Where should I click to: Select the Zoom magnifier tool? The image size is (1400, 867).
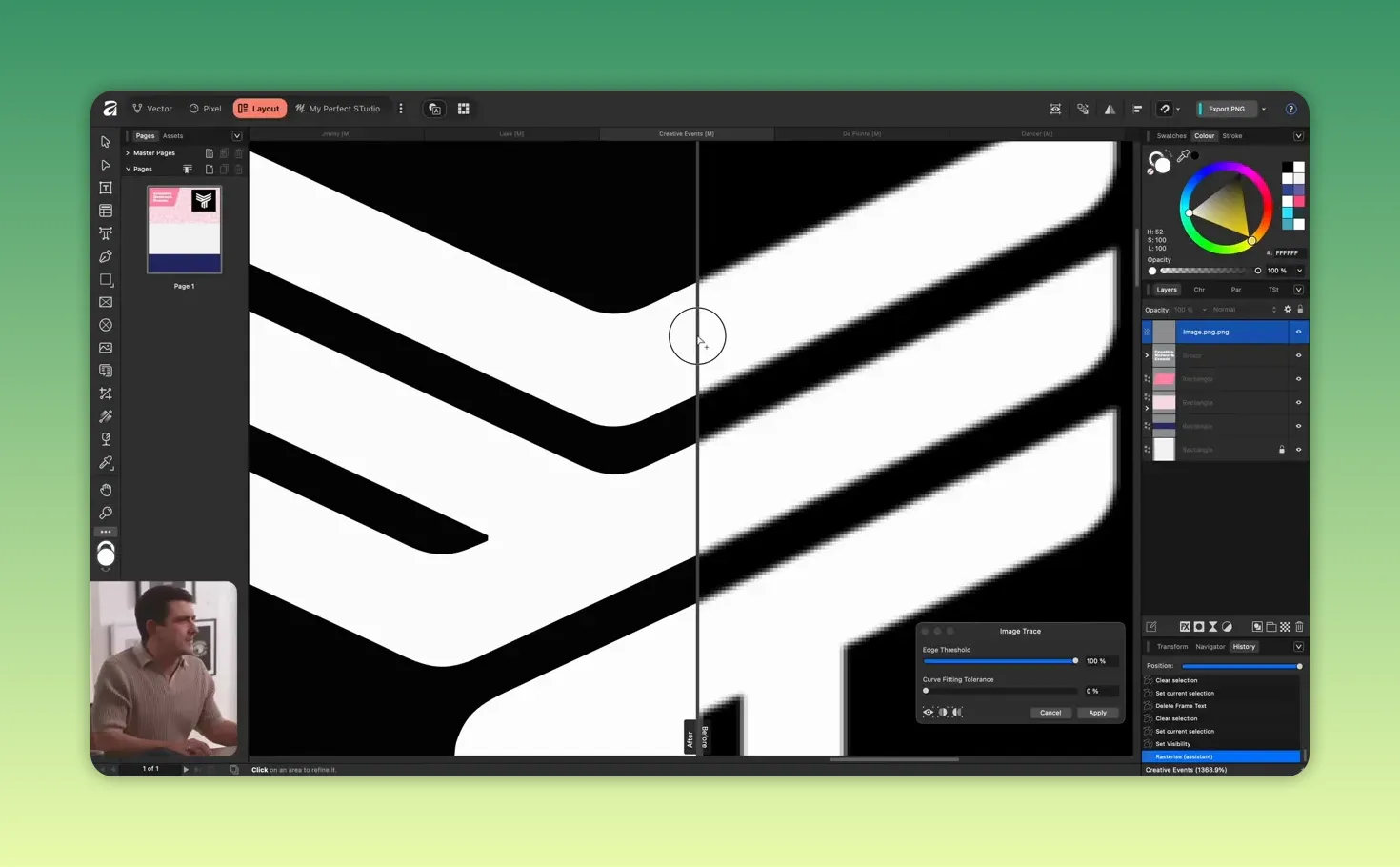tap(106, 513)
